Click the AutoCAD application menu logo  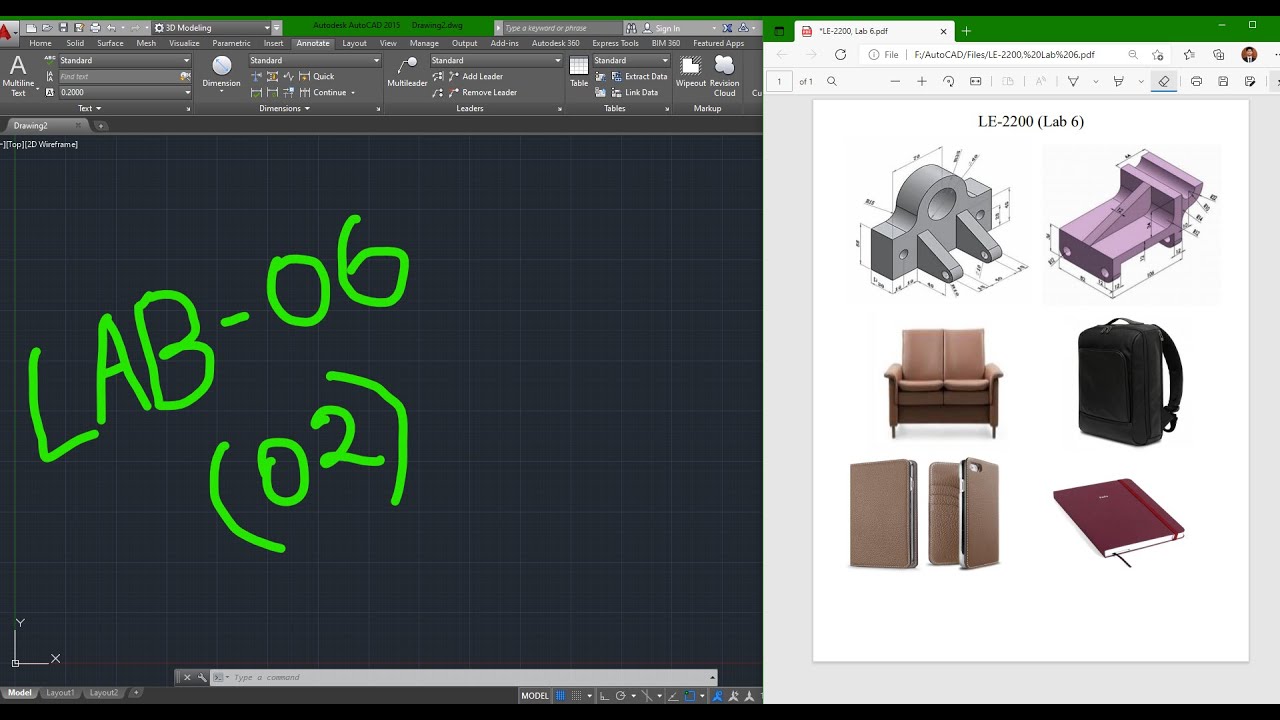(x=6, y=32)
